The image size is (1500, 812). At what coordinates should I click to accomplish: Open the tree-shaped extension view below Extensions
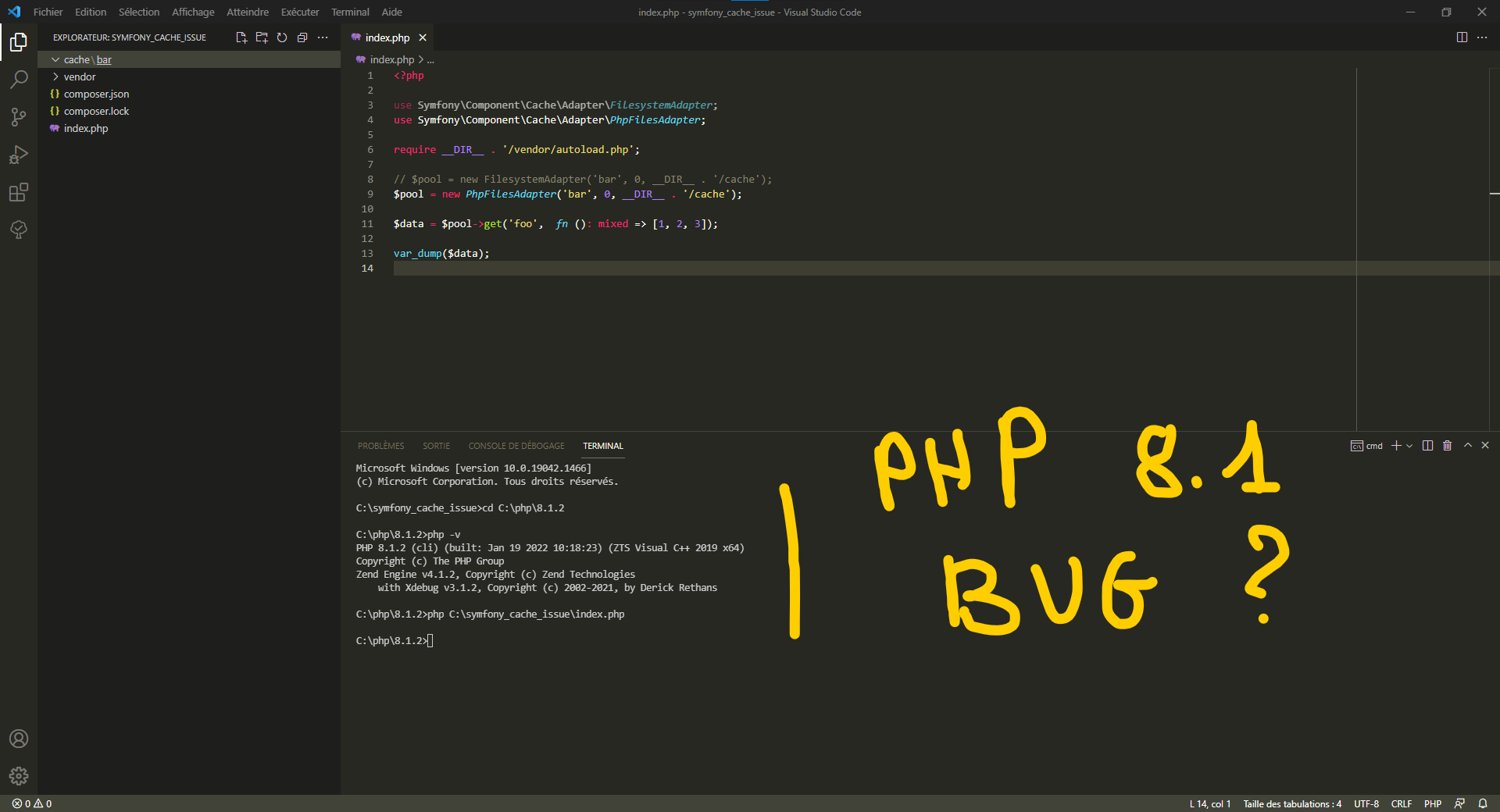tap(19, 230)
